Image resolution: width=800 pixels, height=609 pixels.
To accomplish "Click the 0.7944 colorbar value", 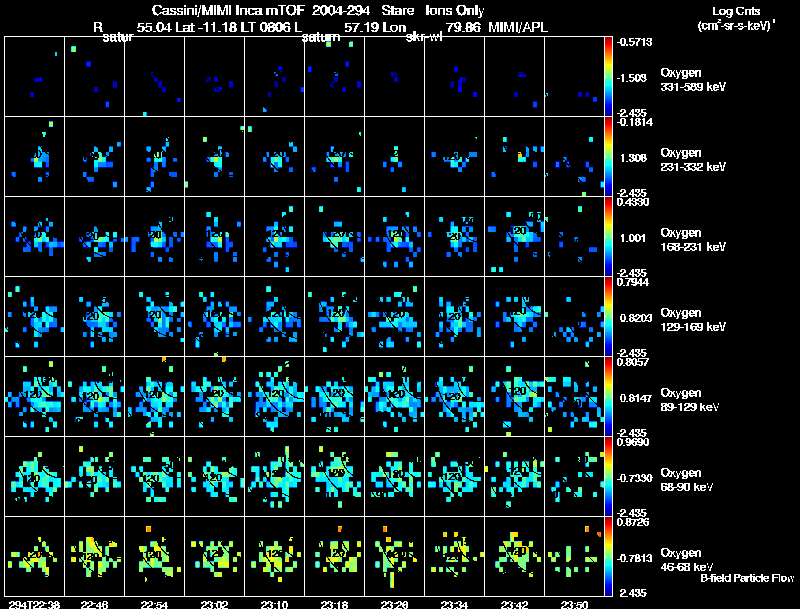I will (633, 282).
